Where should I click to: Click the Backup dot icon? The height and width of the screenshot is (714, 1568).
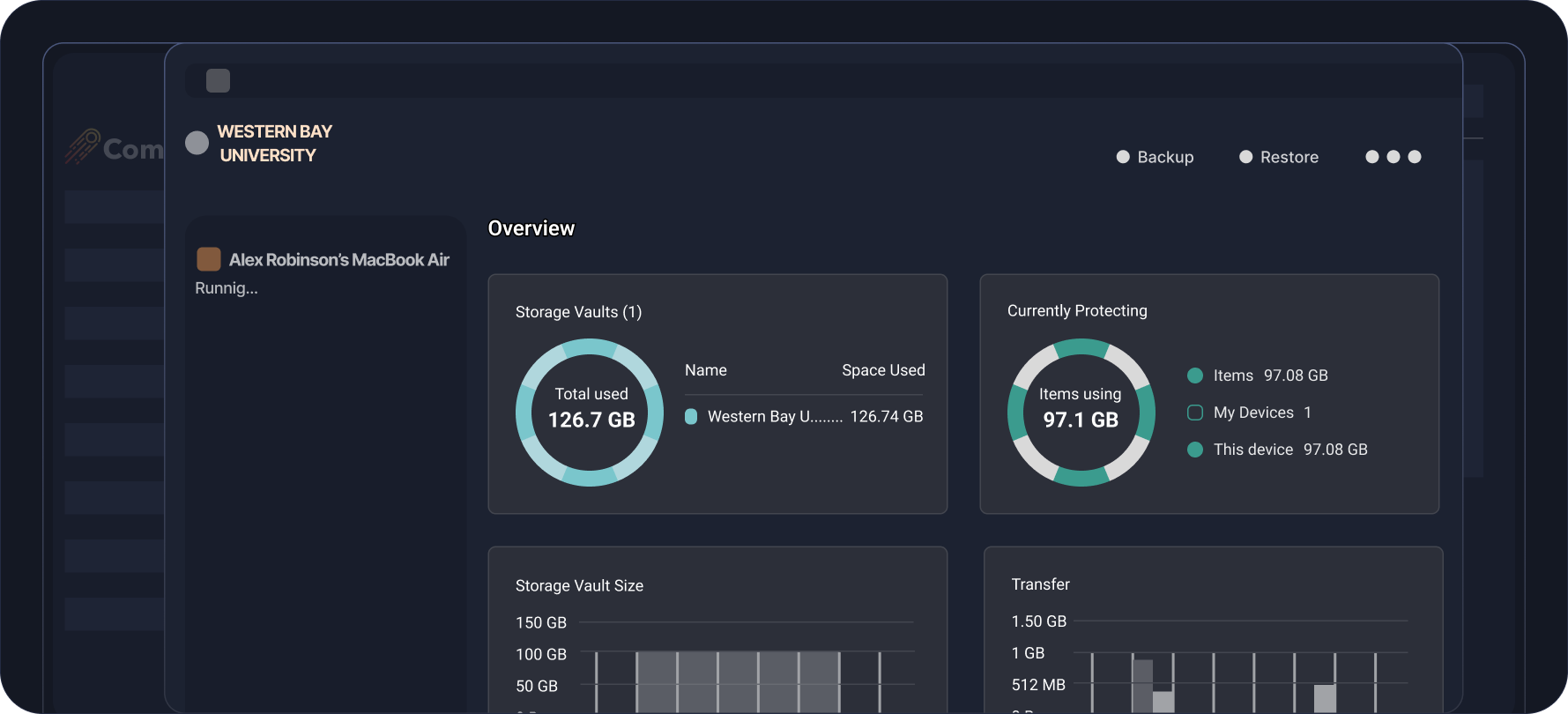[x=1123, y=157]
